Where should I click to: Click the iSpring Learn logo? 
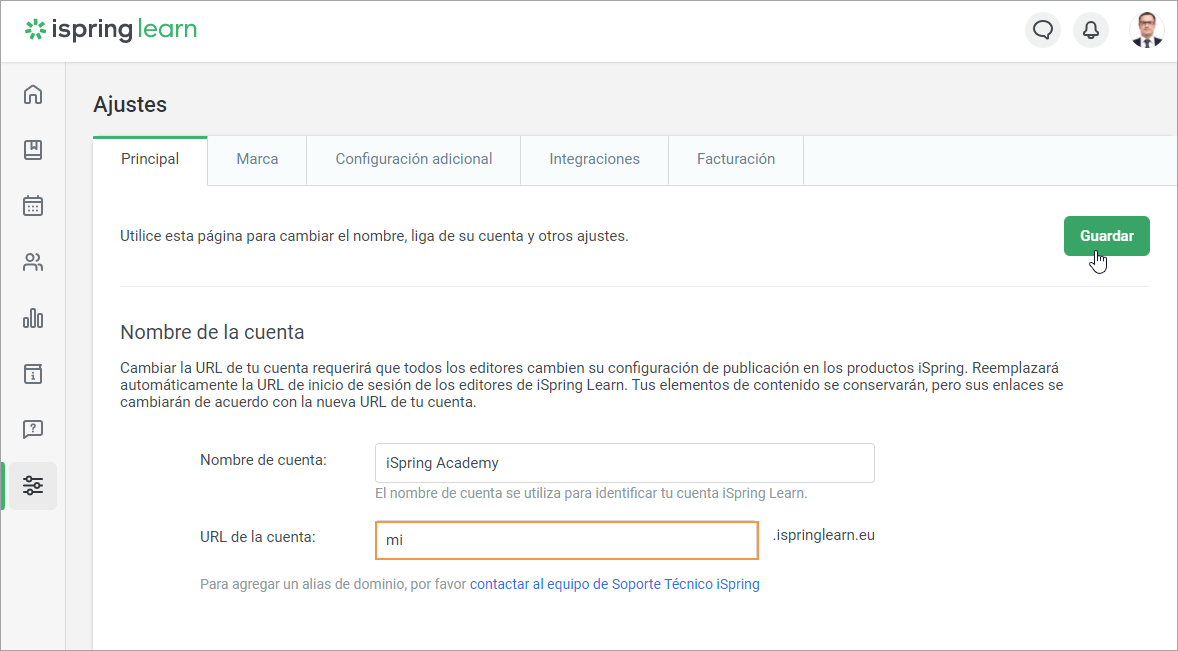pos(110,30)
